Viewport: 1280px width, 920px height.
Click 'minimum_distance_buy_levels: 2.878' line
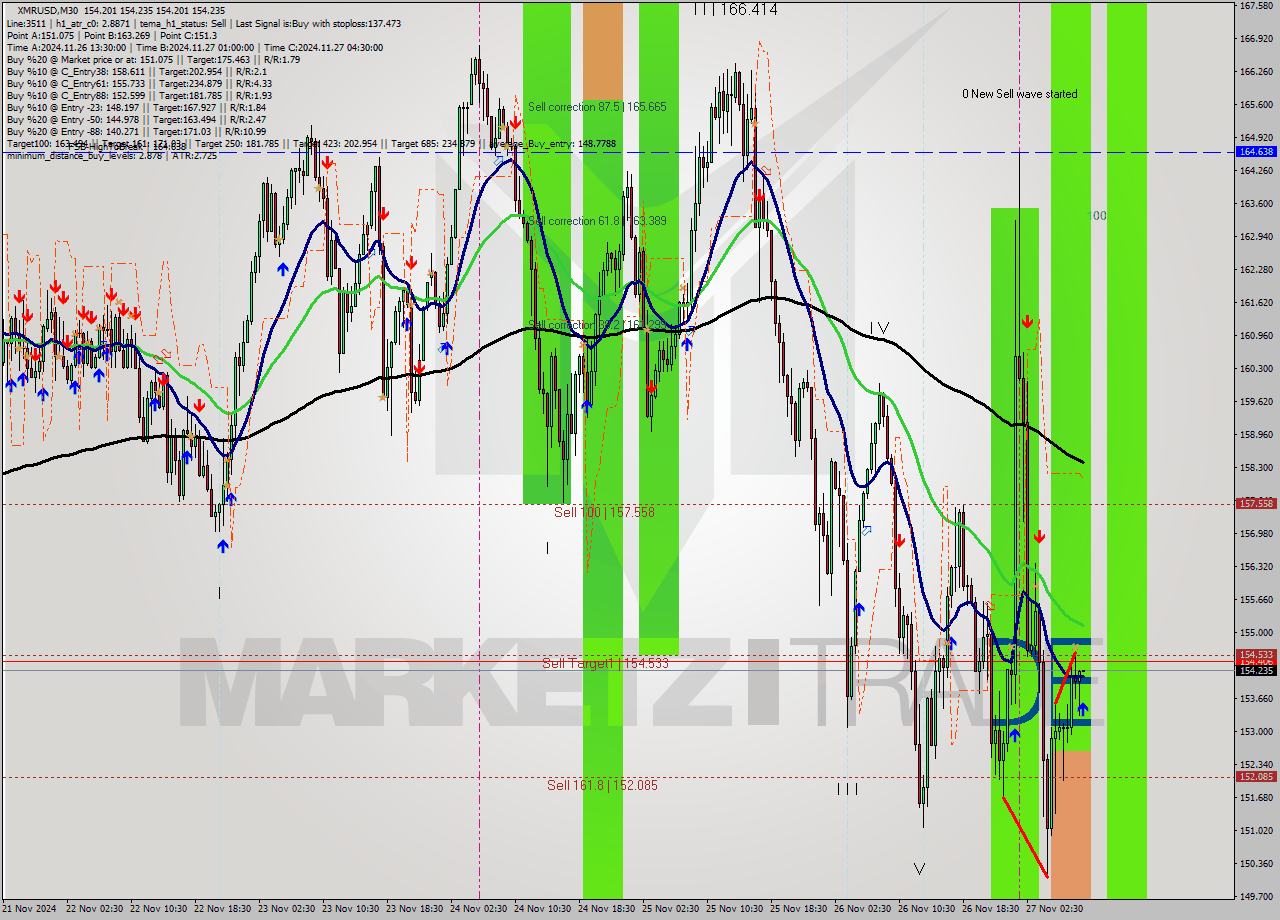pos(111,155)
